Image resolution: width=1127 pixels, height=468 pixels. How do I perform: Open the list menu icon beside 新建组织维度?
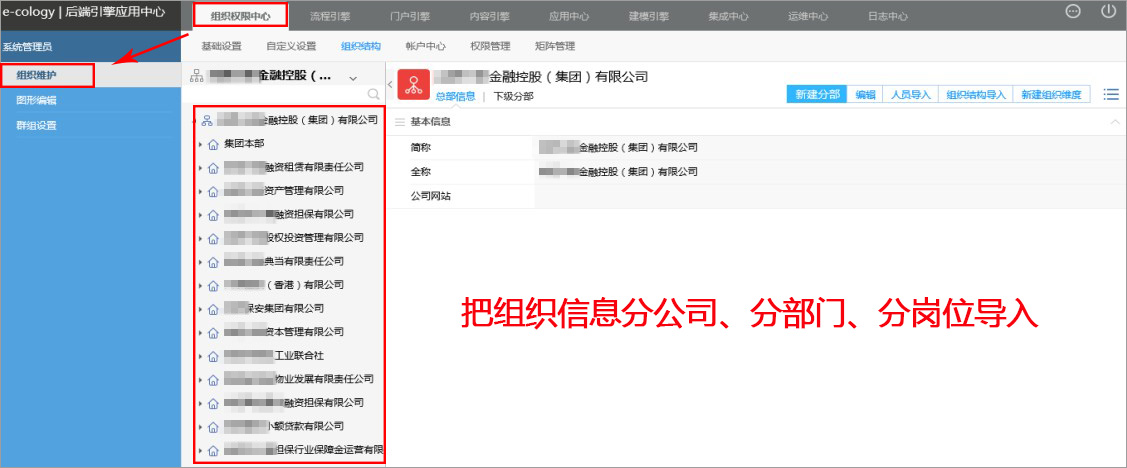(1110, 94)
